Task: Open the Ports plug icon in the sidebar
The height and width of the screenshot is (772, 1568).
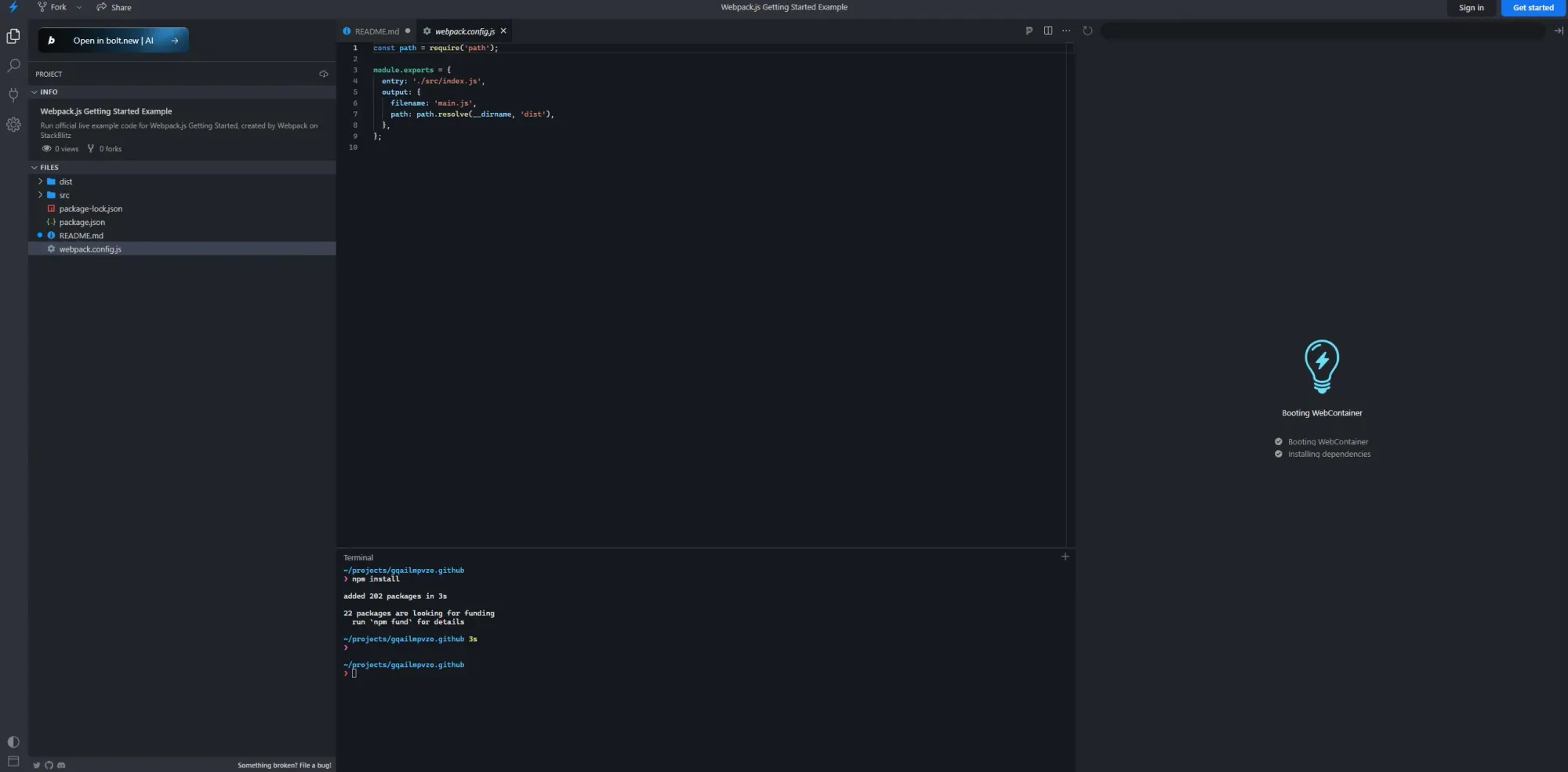Action: point(13,95)
